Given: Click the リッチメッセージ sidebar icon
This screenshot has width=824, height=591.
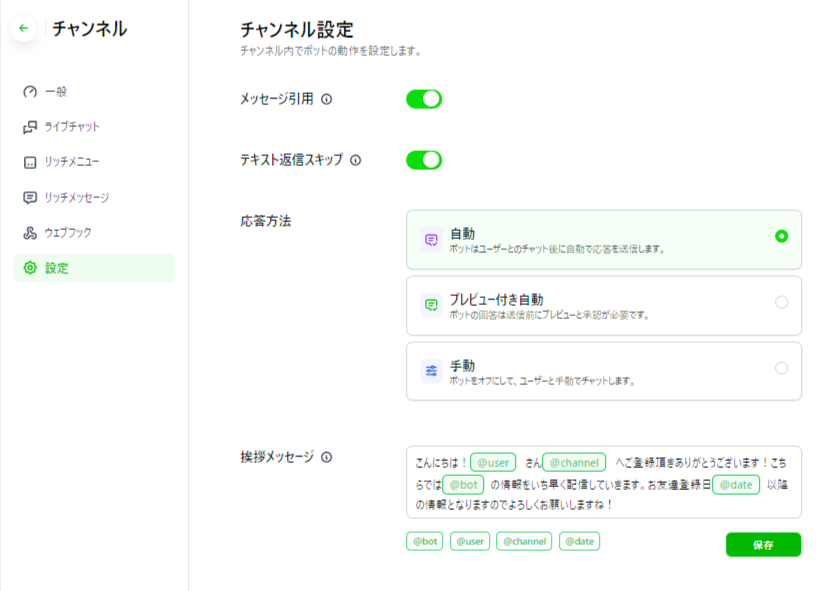Looking at the screenshot, I should pos(30,197).
